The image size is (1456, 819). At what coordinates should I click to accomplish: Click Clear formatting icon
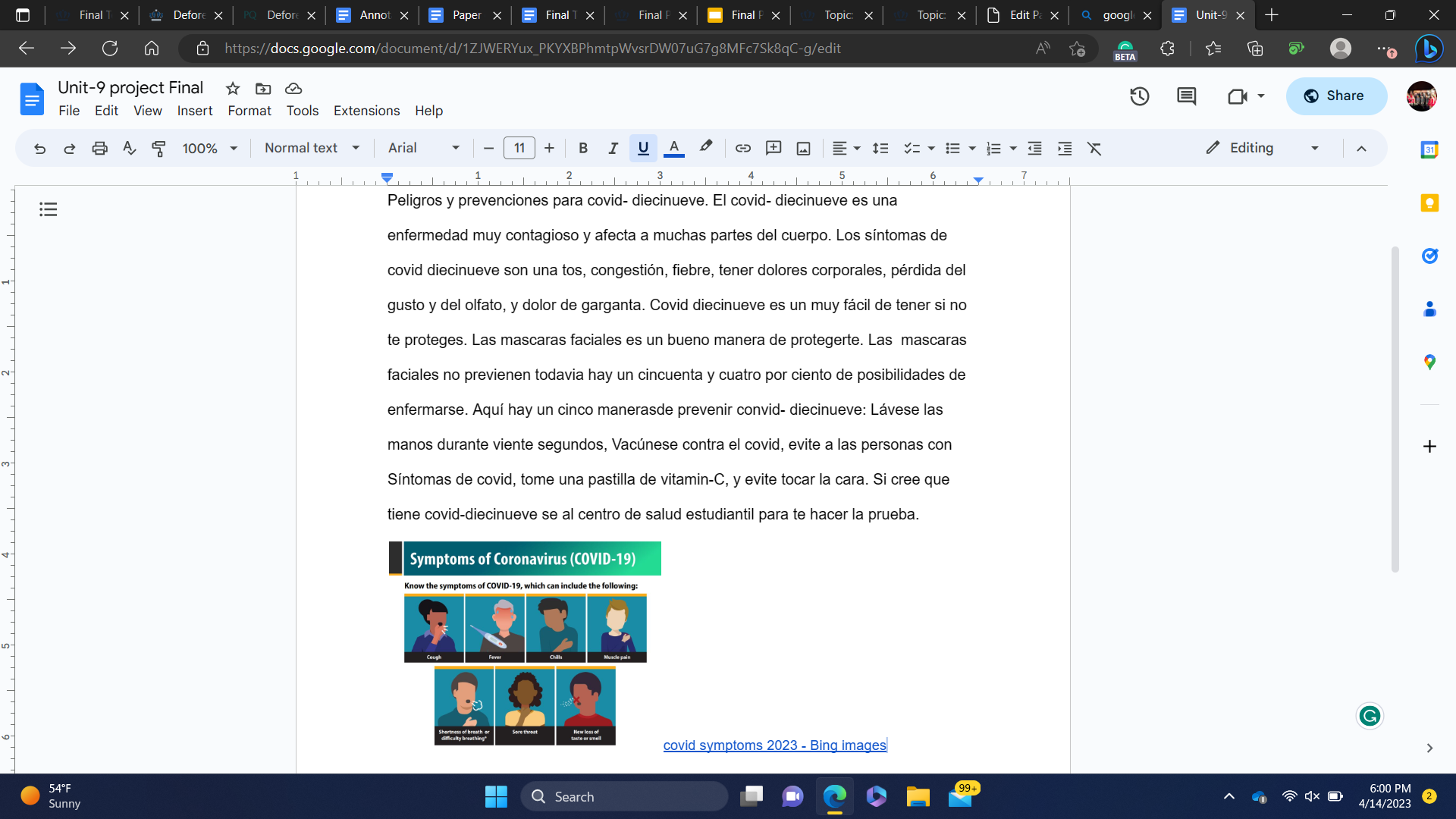click(1094, 148)
